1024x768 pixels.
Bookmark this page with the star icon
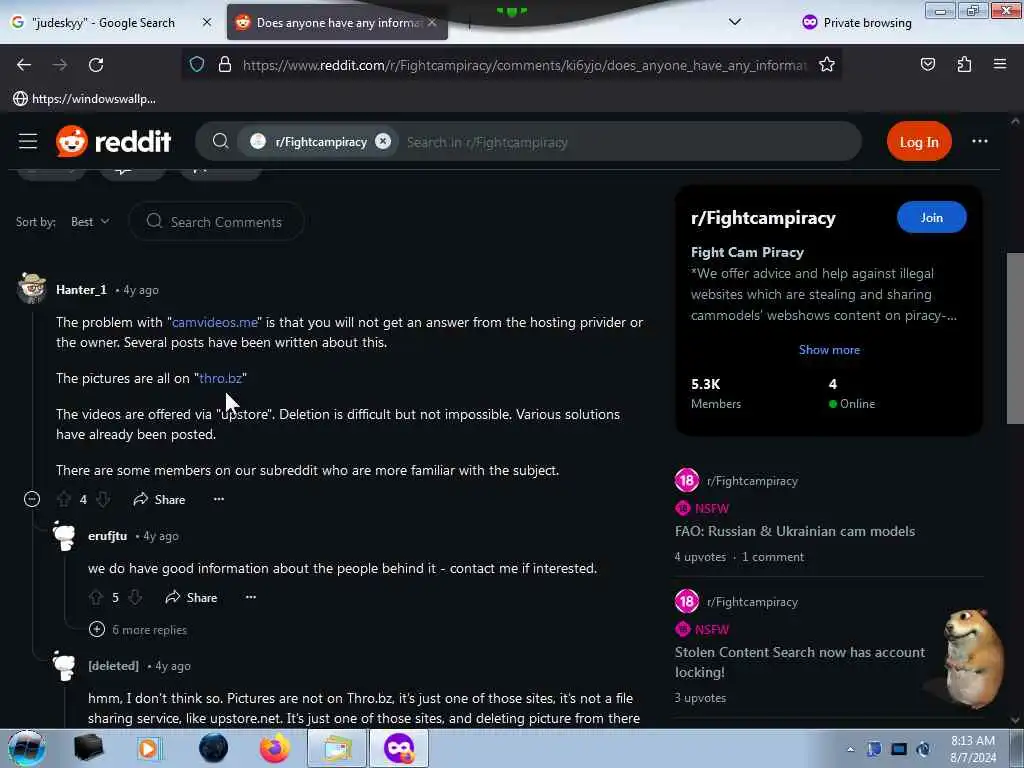pyautogui.click(x=827, y=64)
